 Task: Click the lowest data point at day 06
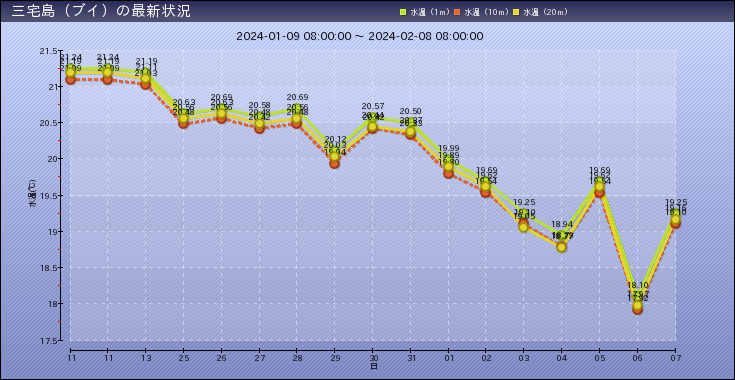pos(638,307)
